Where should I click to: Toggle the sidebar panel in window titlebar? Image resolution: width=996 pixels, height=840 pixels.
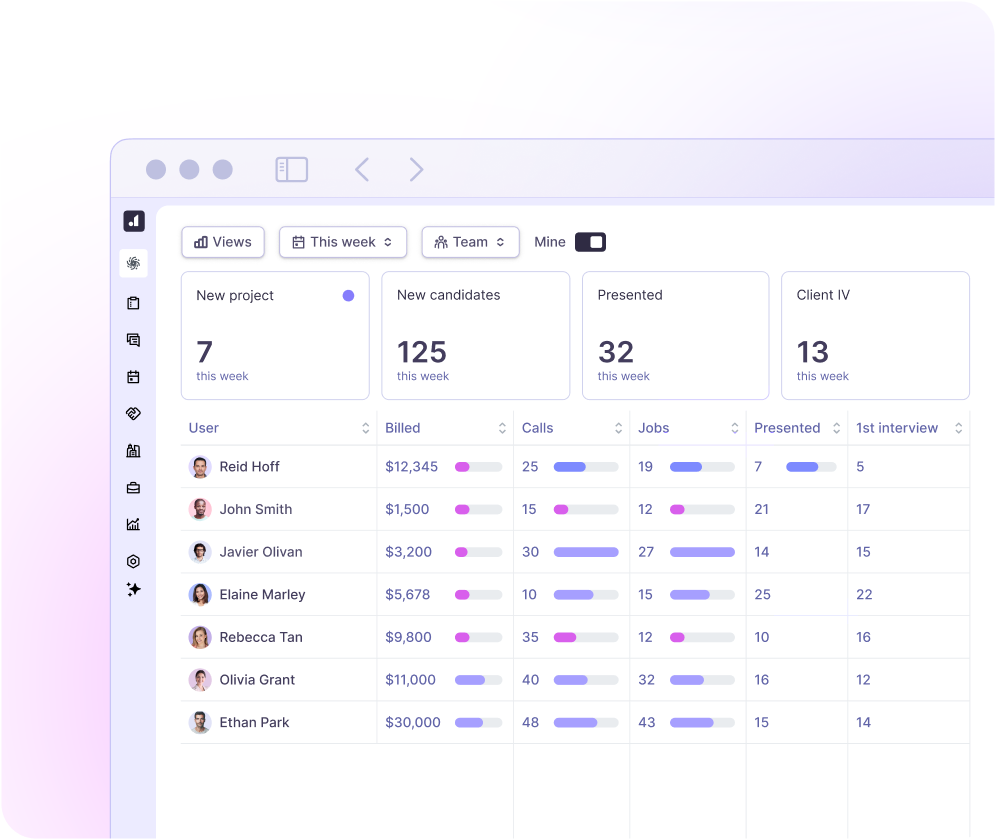click(291, 170)
